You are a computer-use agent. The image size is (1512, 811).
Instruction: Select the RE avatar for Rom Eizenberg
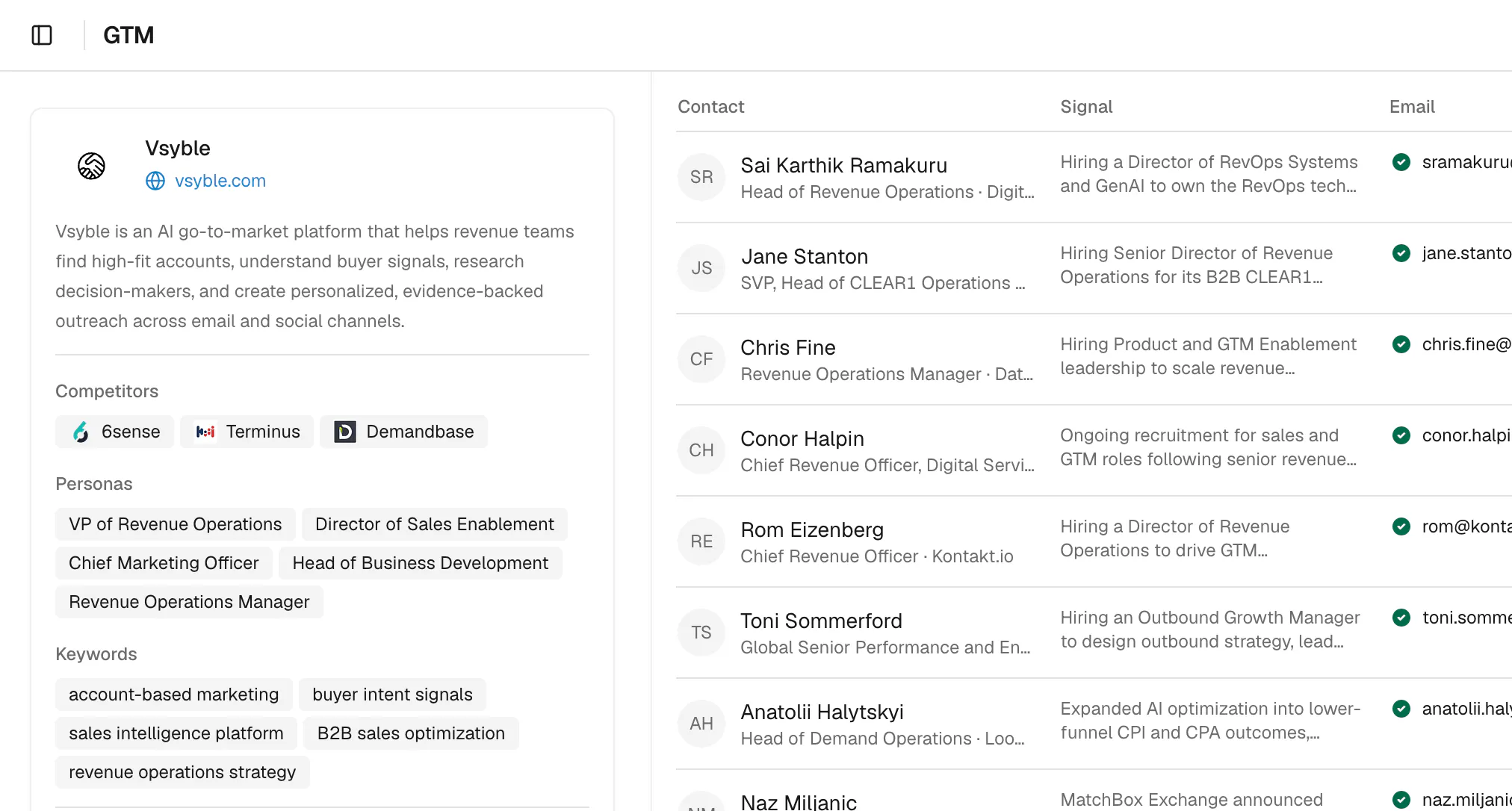[701, 541]
